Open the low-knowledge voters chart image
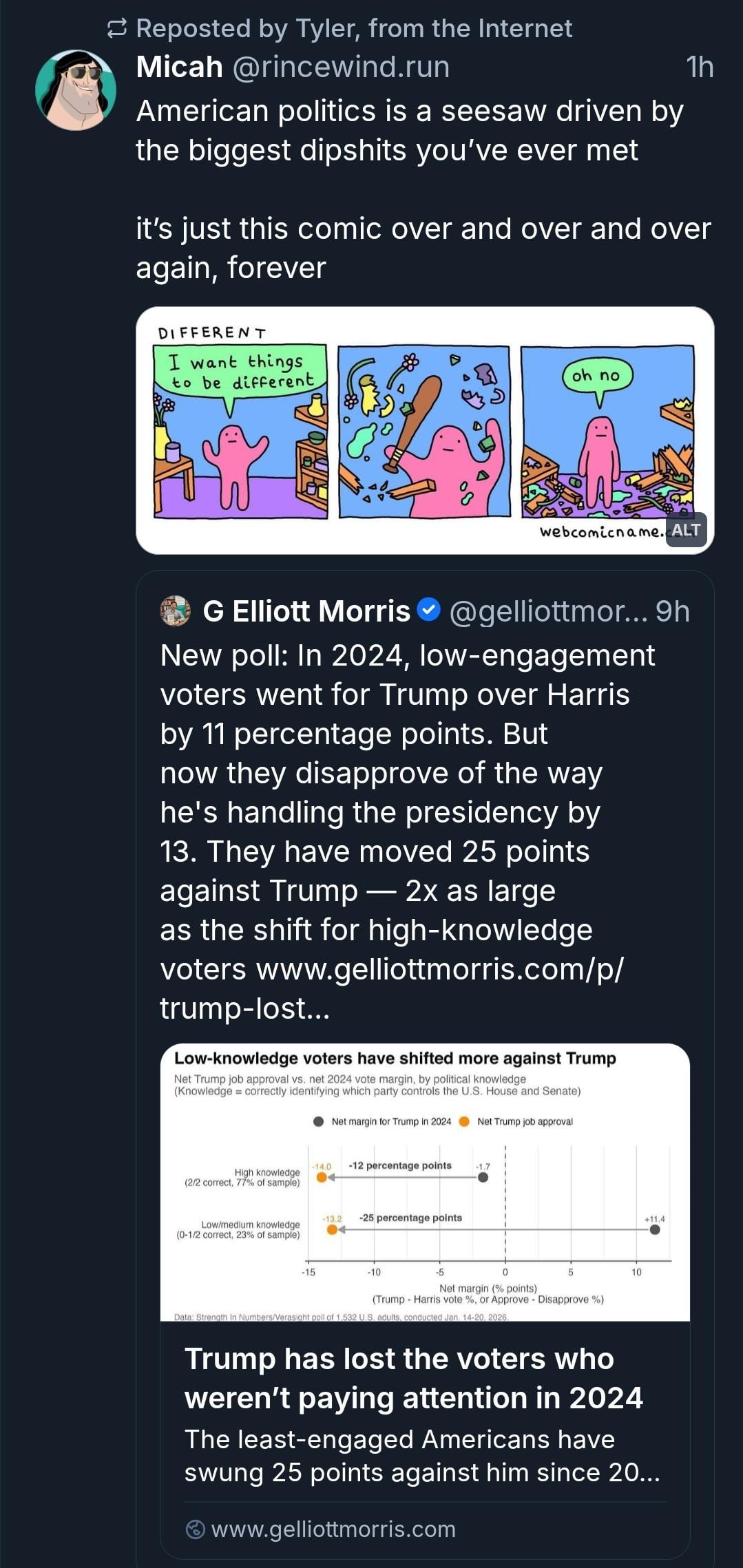Viewport: 743px width, 1568px height. [x=425, y=1182]
